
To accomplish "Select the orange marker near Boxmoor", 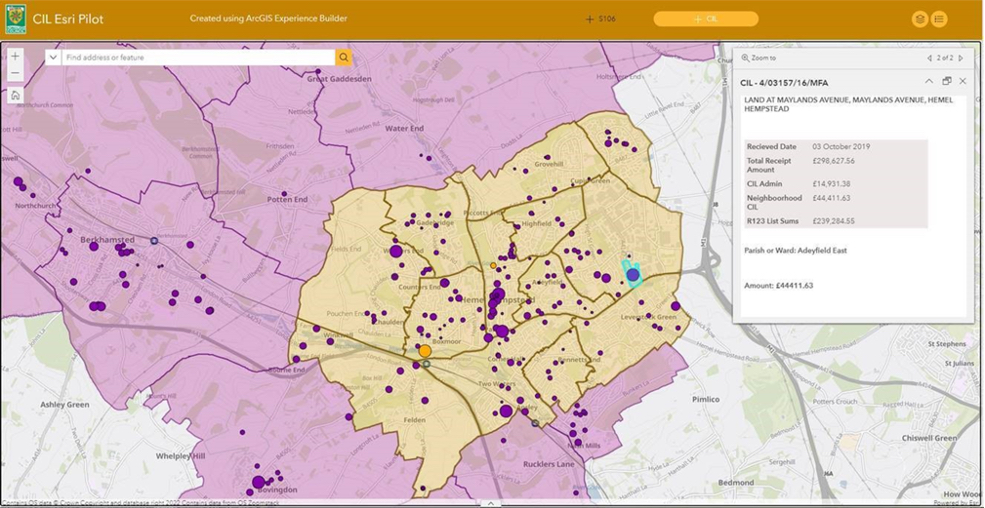I will [425, 351].
